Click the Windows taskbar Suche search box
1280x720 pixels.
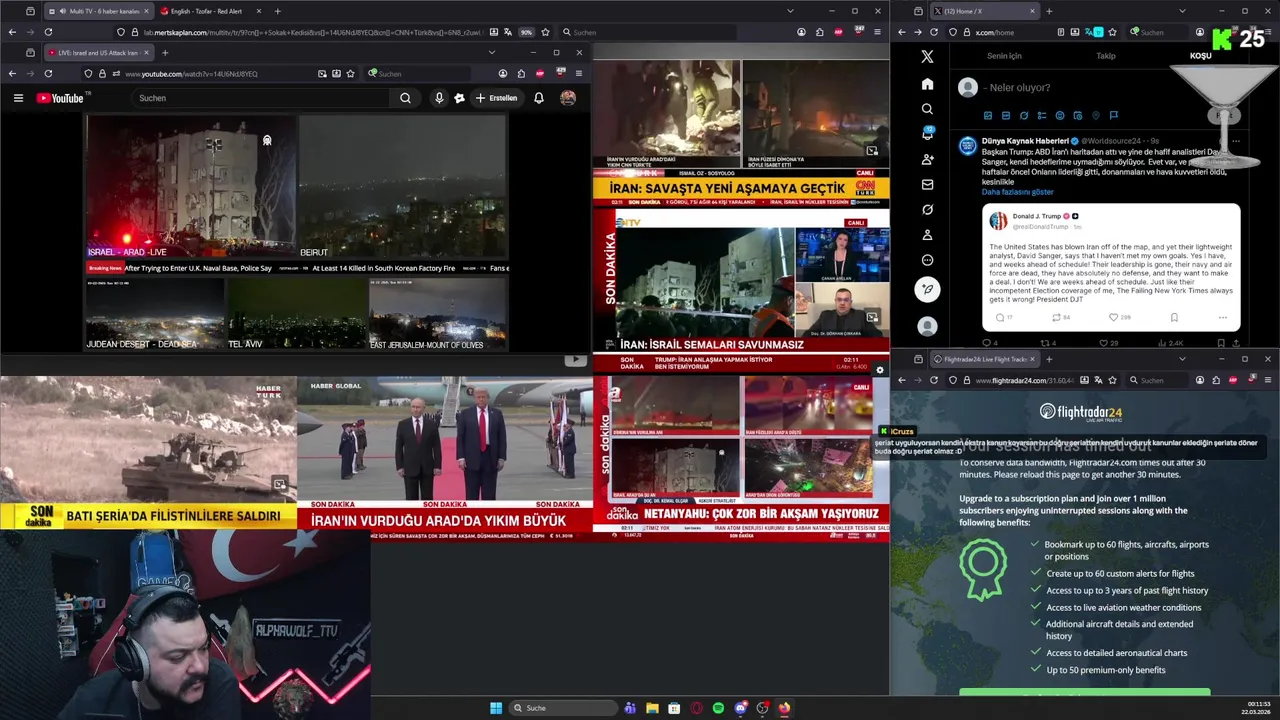[x=563, y=708]
